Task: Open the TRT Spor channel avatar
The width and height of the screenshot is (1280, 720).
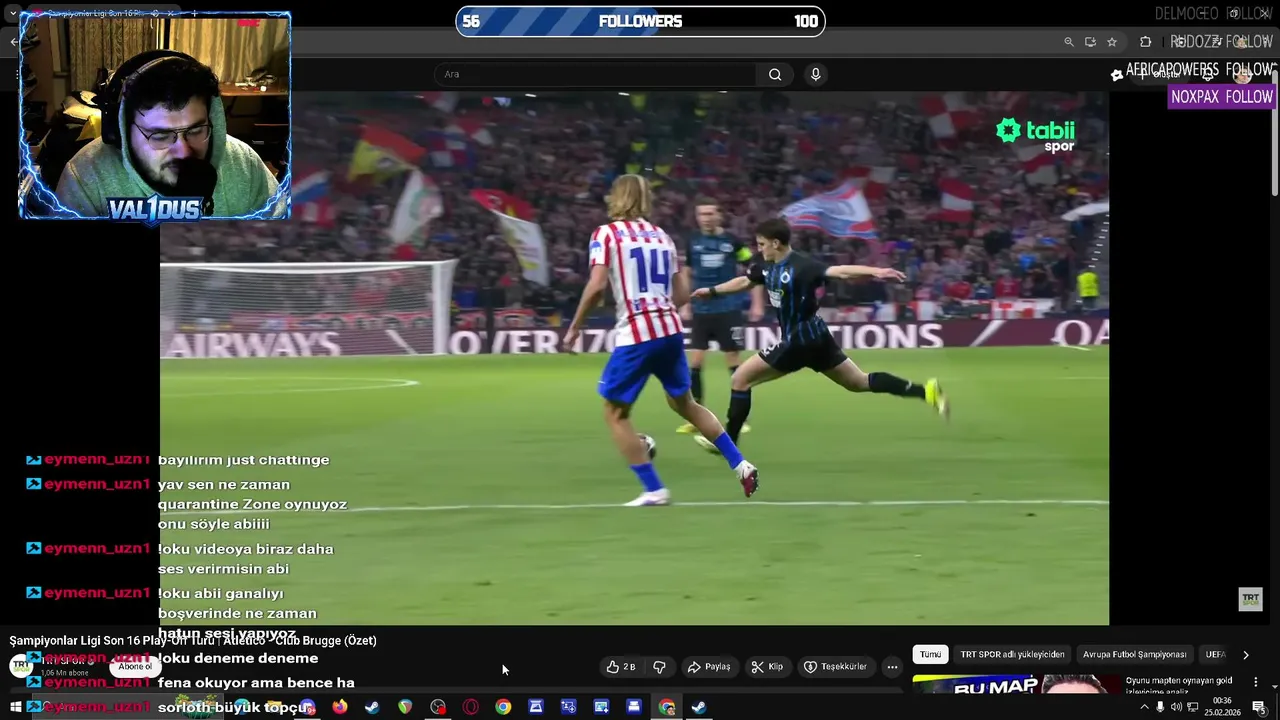Action: 21,666
